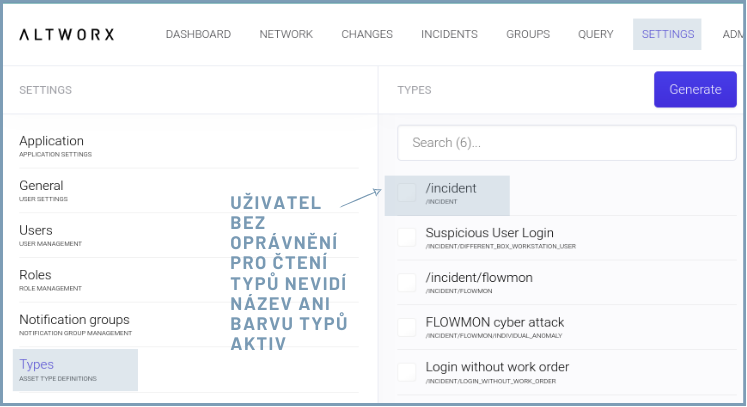
Task: Switch to the Network tab
Action: [x=286, y=34]
